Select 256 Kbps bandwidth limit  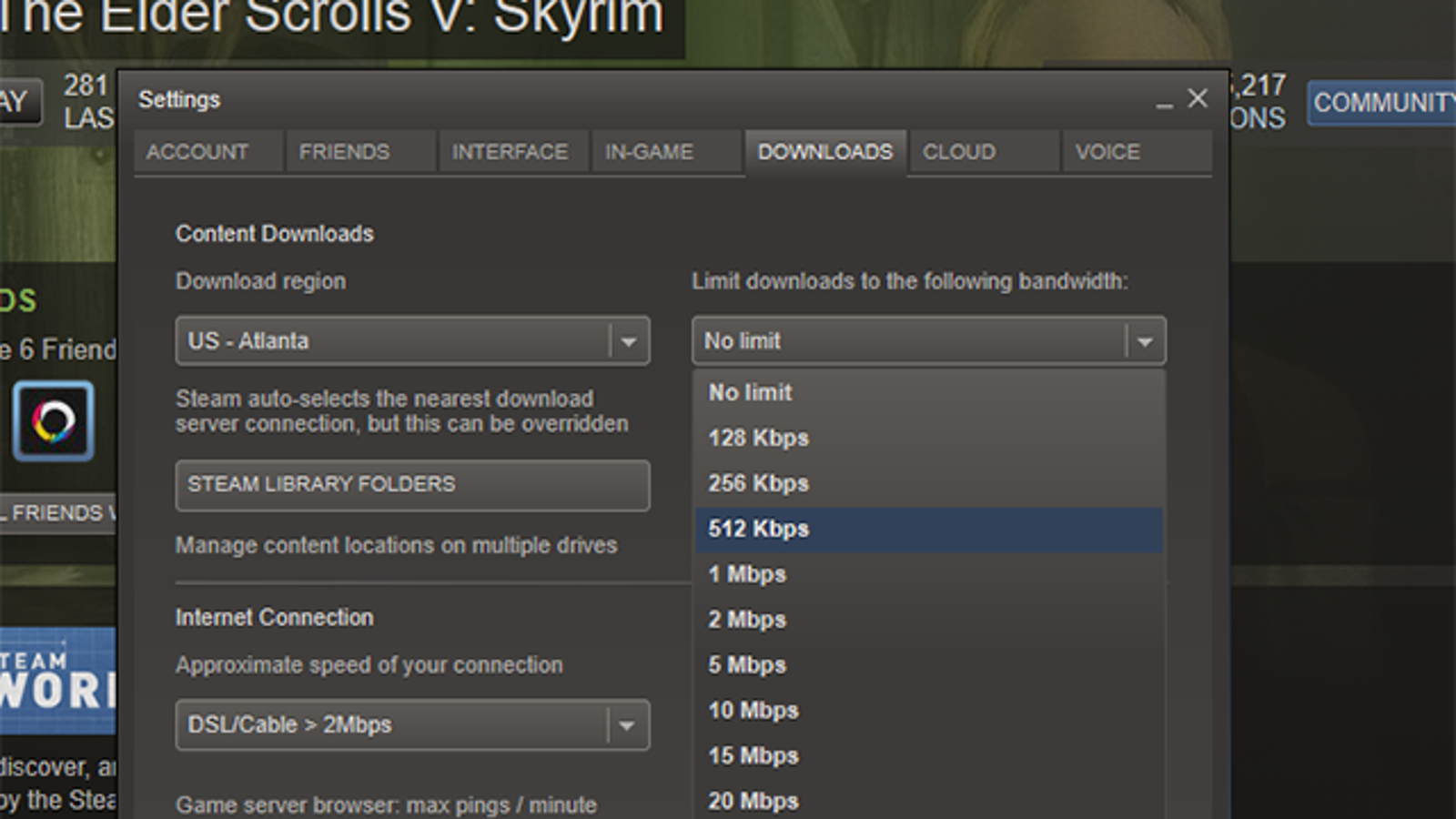click(929, 484)
